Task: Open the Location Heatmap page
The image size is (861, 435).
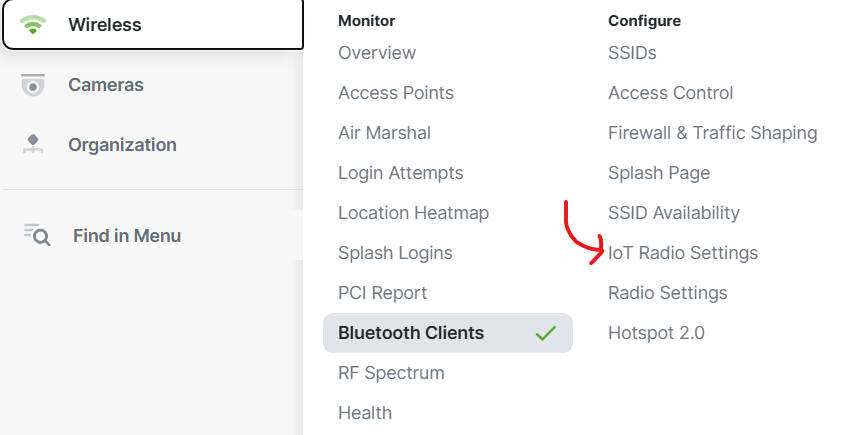Action: [413, 213]
